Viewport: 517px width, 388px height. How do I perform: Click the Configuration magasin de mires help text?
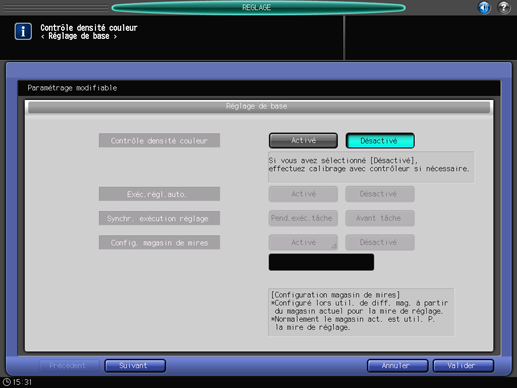coord(361,312)
